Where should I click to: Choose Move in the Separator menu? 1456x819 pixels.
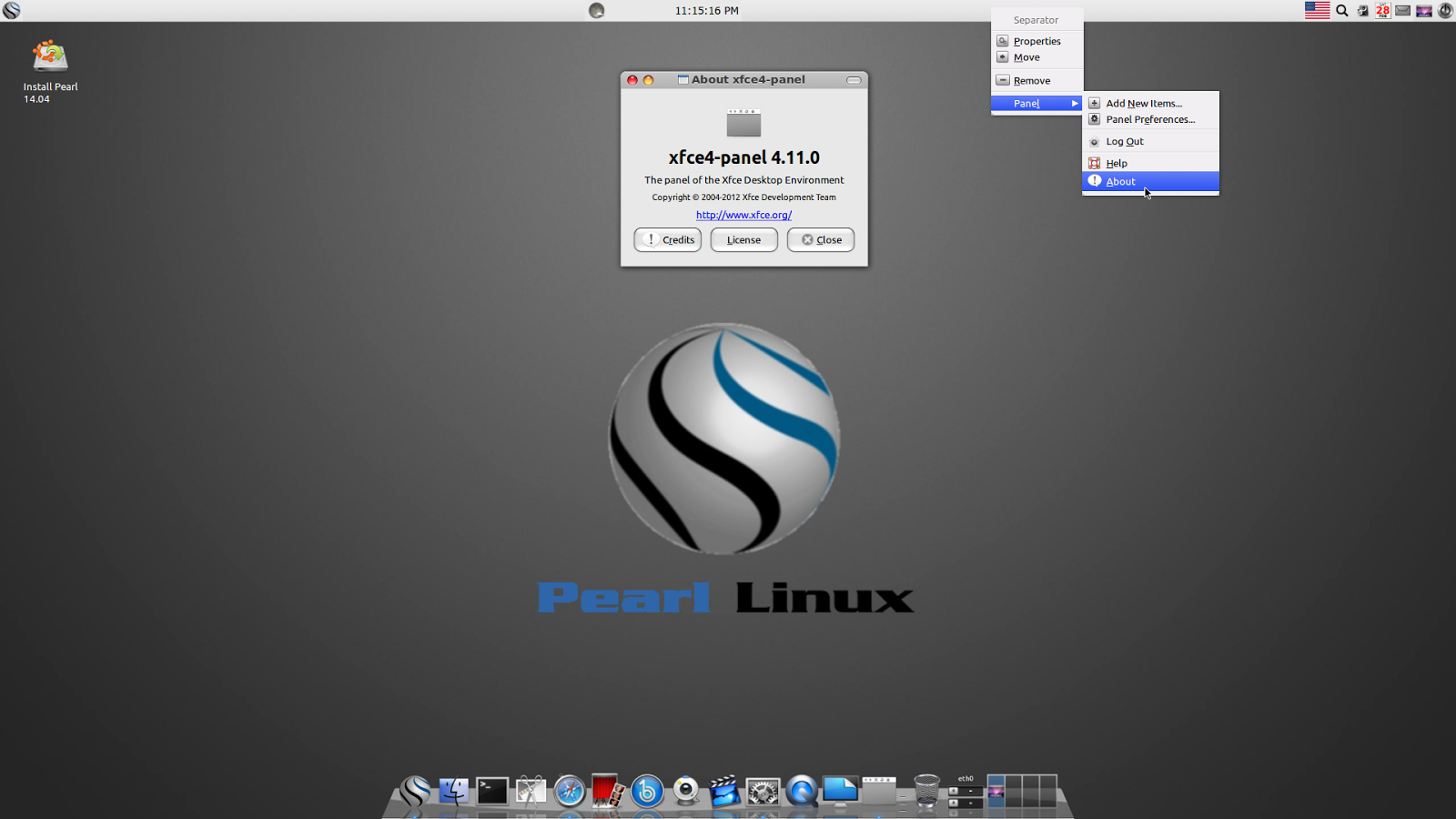tap(1036, 57)
